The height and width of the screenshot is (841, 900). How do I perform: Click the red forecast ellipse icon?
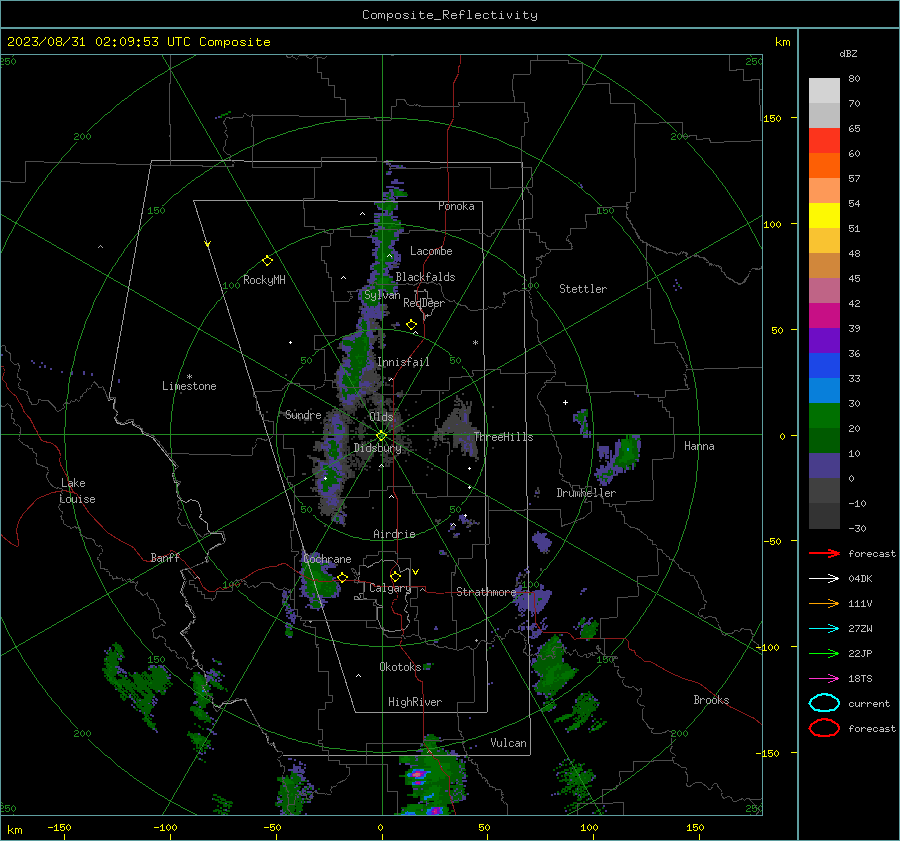click(x=824, y=728)
